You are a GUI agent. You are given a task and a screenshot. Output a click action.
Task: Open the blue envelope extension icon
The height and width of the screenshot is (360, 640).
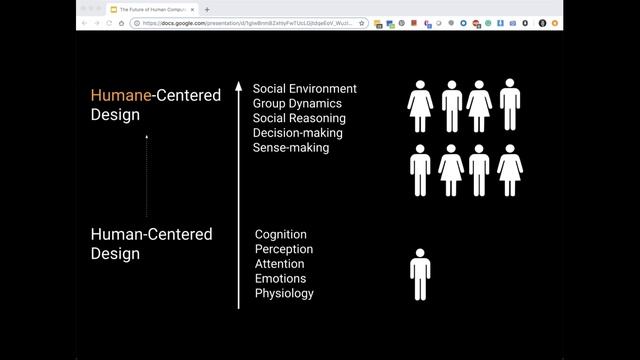pyautogui.click(x=513, y=23)
